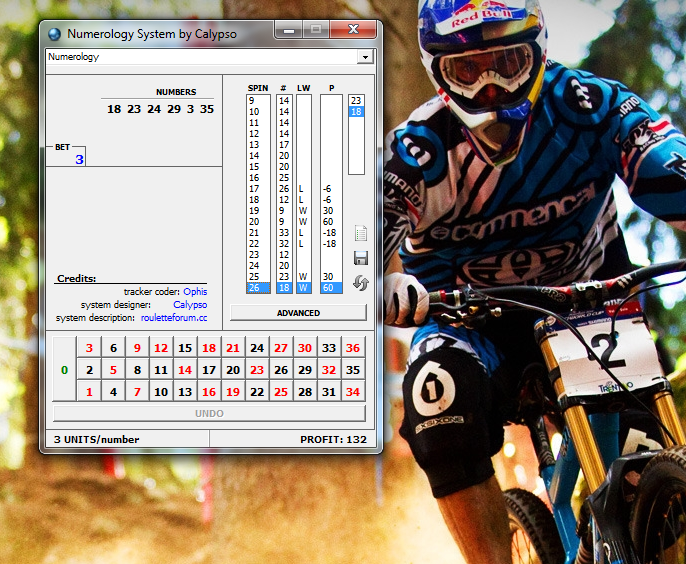Image resolution: width=686 pixels, height=564 pixels.
Task: Select 23 in the small right list
Action: tap(356, 101)
